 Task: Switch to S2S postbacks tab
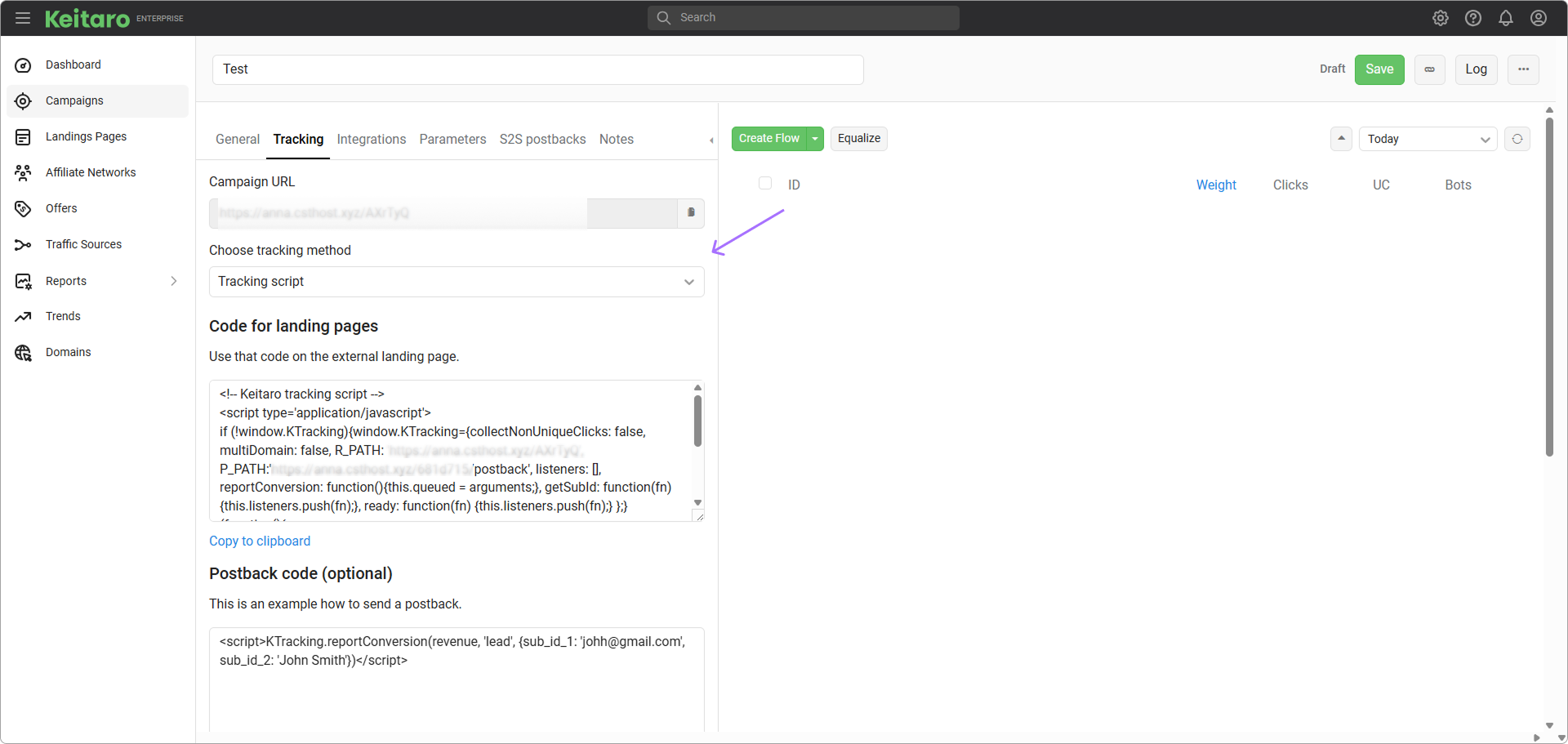(x=543, y=140)
